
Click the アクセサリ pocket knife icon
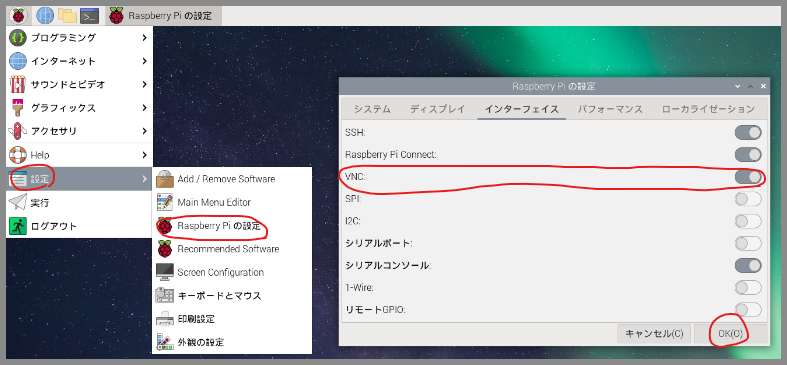pyautogui.click(x=18, y=131)
